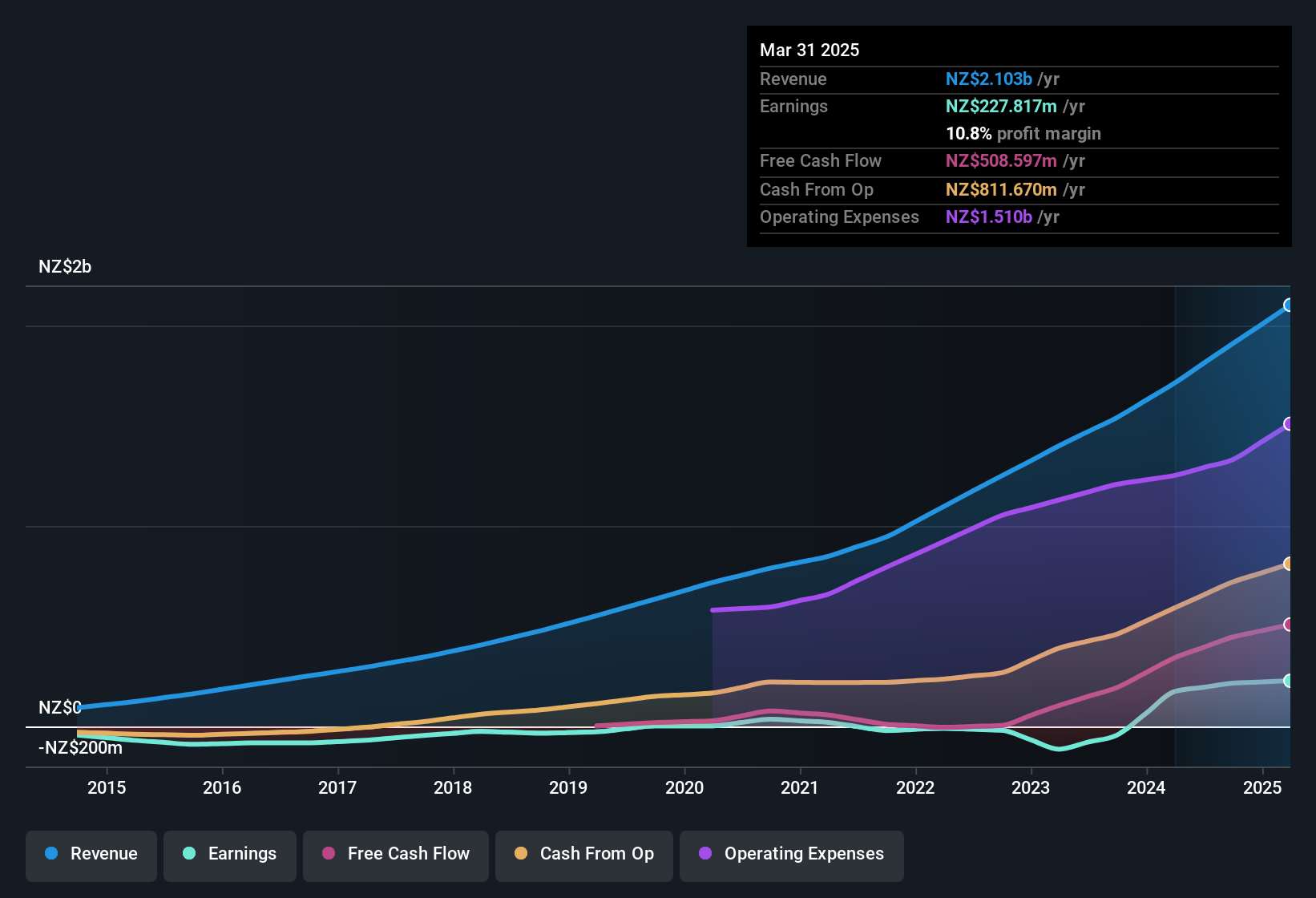
Task: Select the Revenue endpoint marker on the chart
Action: [x=1289, y=305]
